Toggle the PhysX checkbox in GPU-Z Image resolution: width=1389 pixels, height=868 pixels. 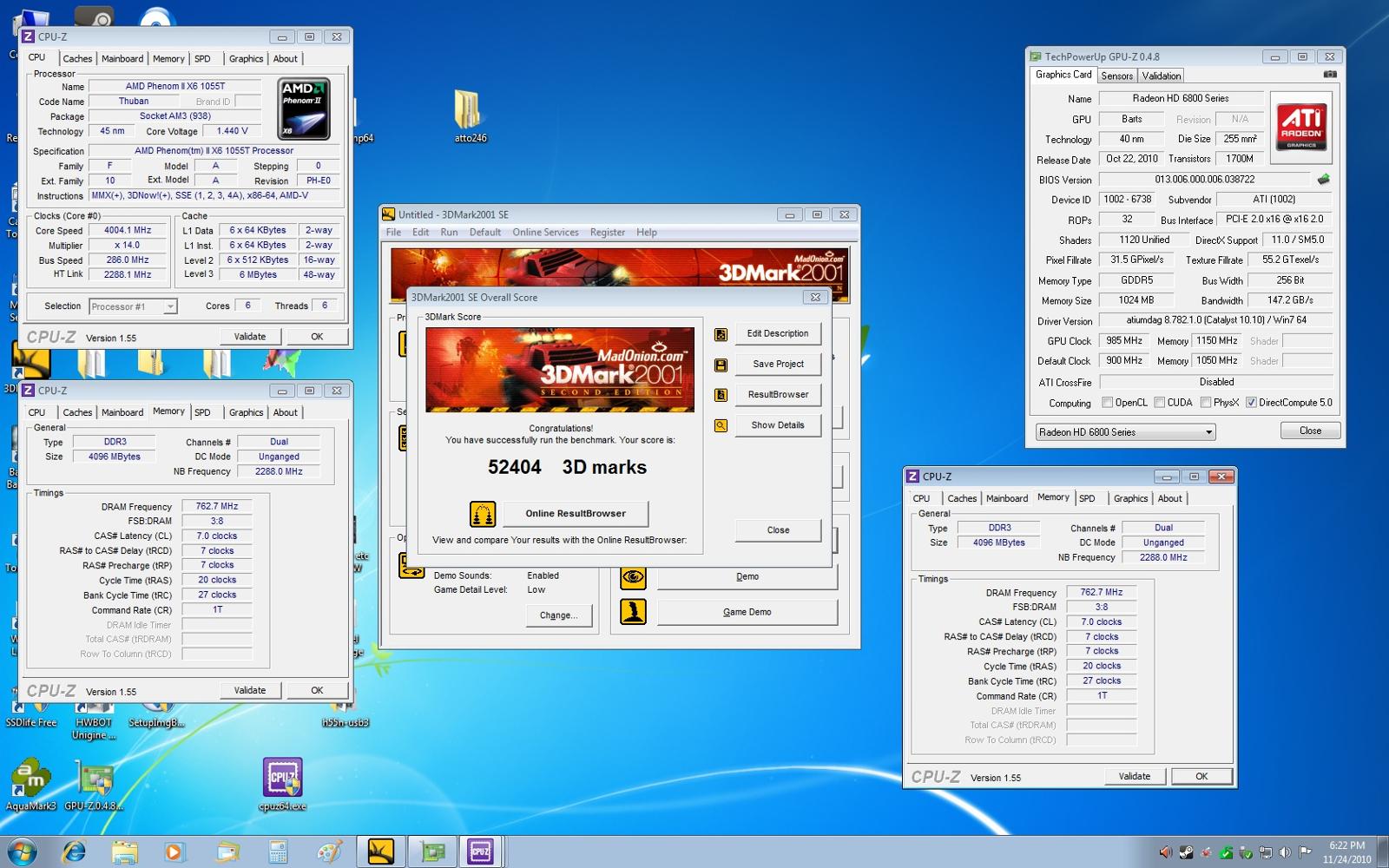coord(1205,403)
